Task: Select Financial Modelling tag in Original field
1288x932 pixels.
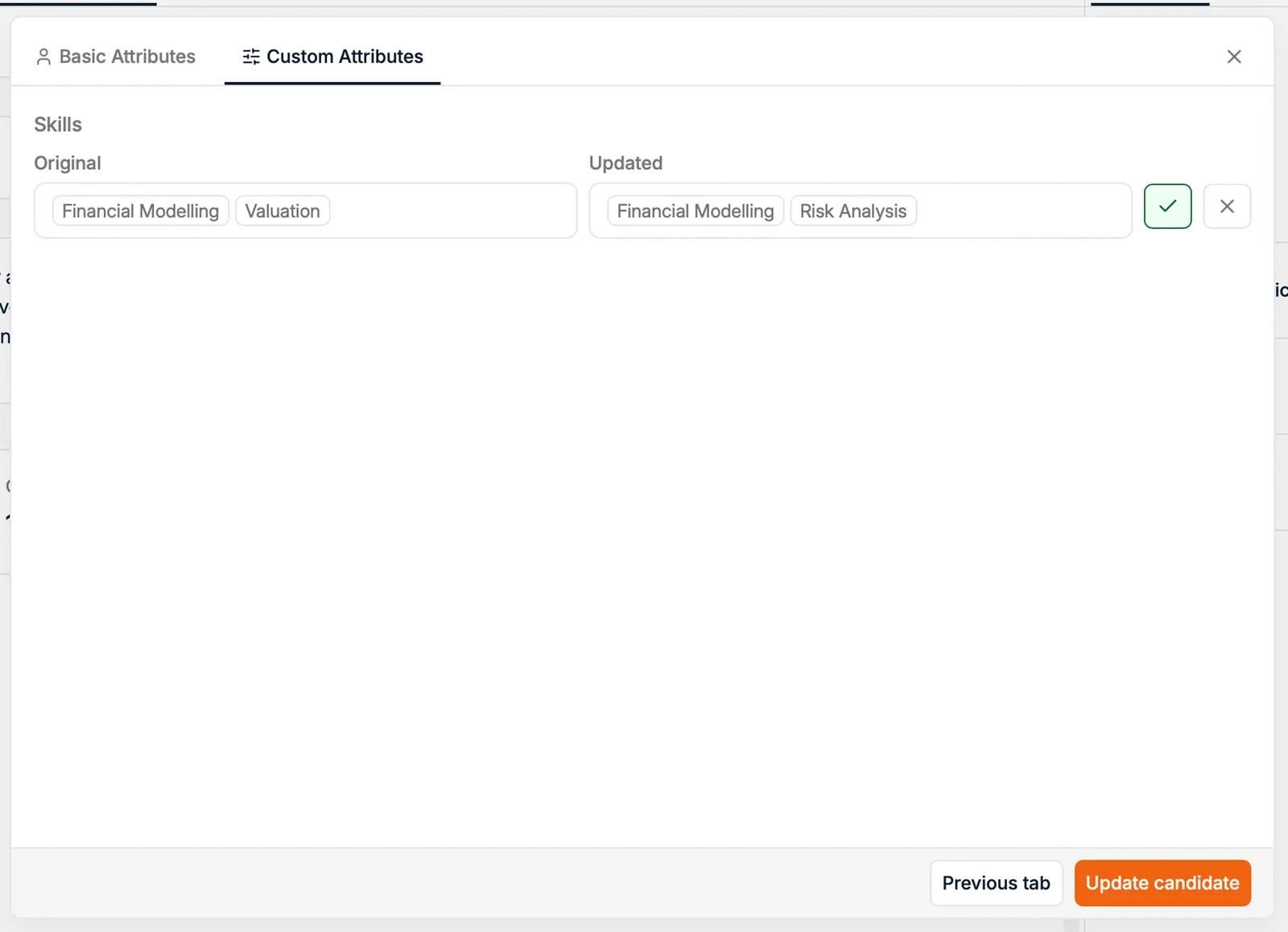Action: (x=141, y=211)
